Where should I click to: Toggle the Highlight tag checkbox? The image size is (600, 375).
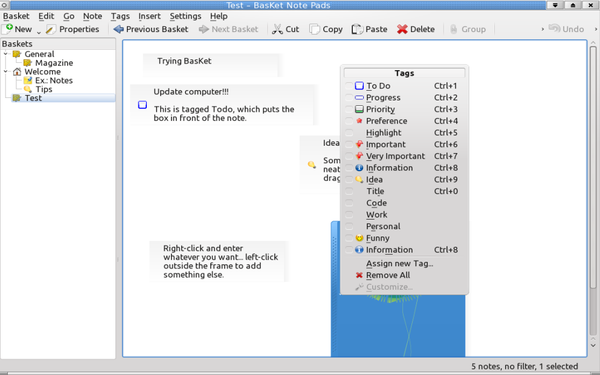pyautogui.click(x=349, y=133)
